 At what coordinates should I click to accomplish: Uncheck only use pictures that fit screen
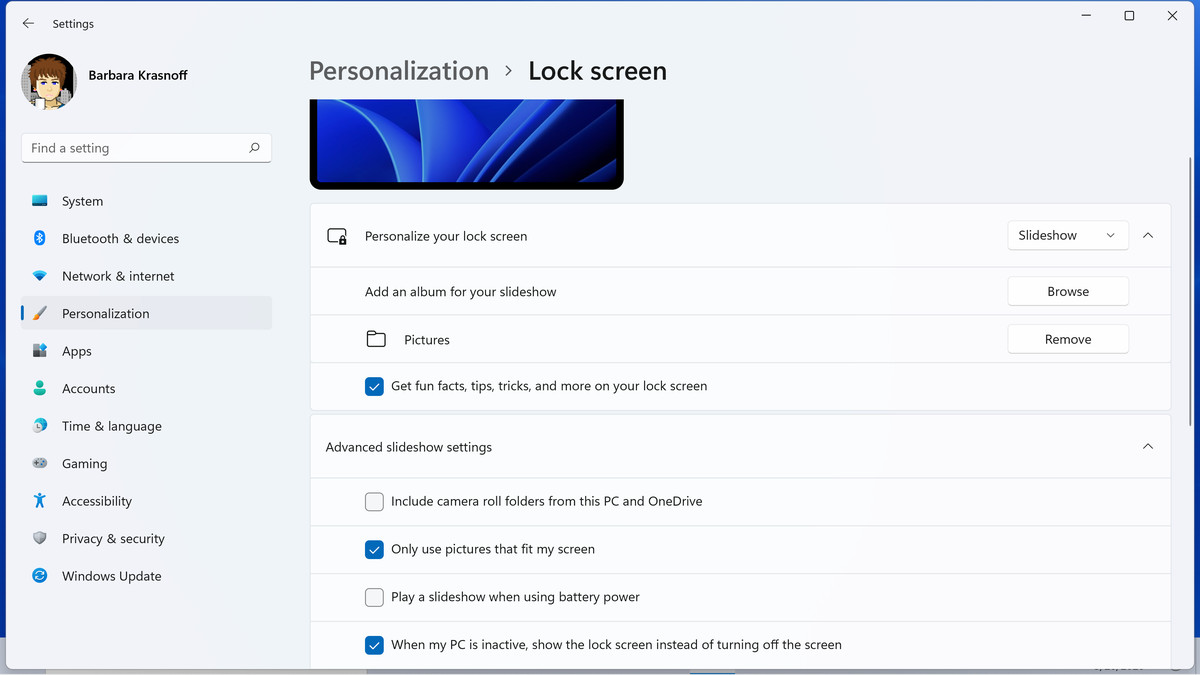[x=374, y=549]
